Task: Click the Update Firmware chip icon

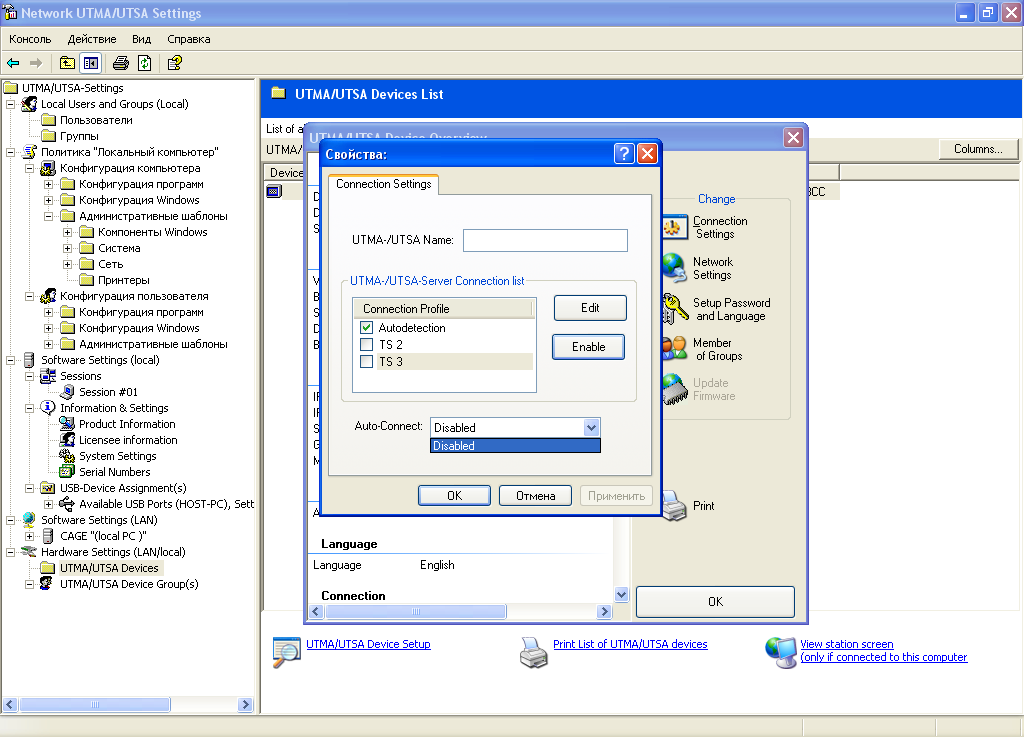Action: [675, 389]
